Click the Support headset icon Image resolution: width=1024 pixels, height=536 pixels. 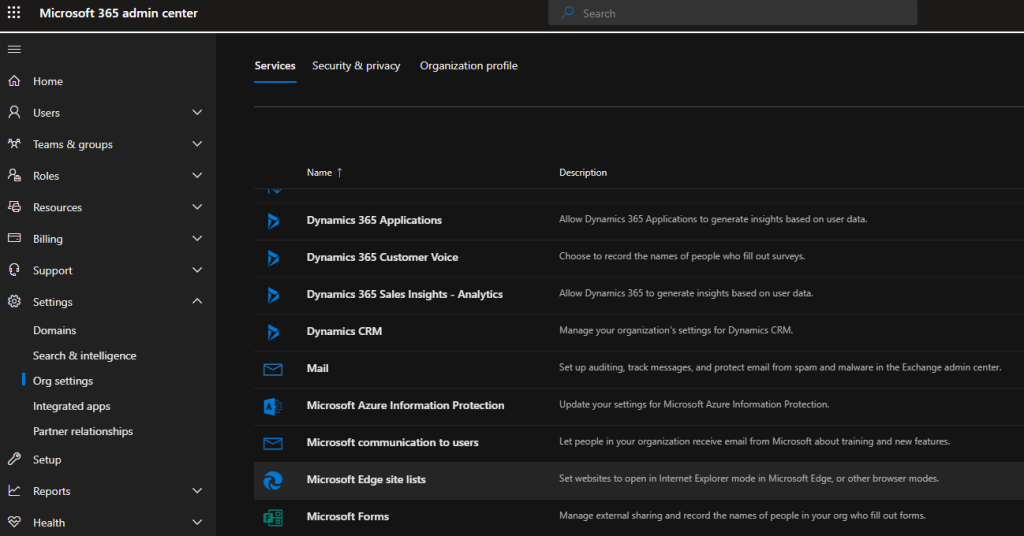tap(14, 270)
